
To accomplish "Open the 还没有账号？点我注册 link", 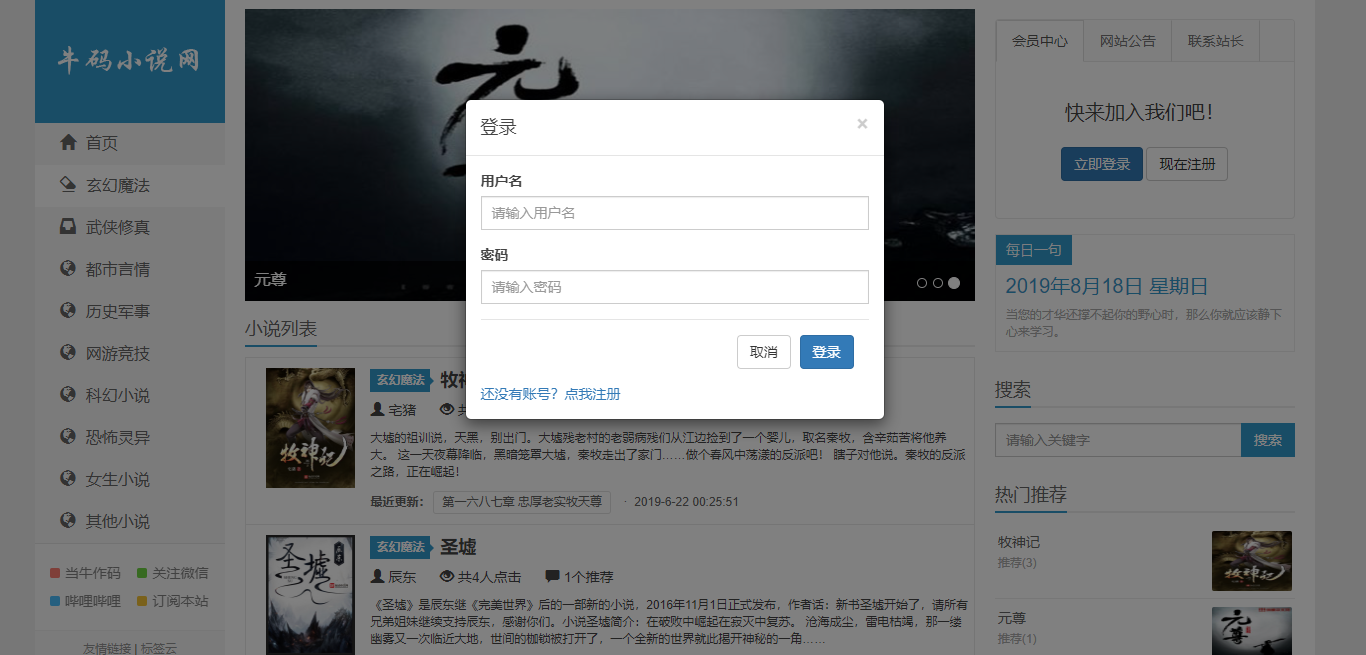I will [x=551, y=394].
